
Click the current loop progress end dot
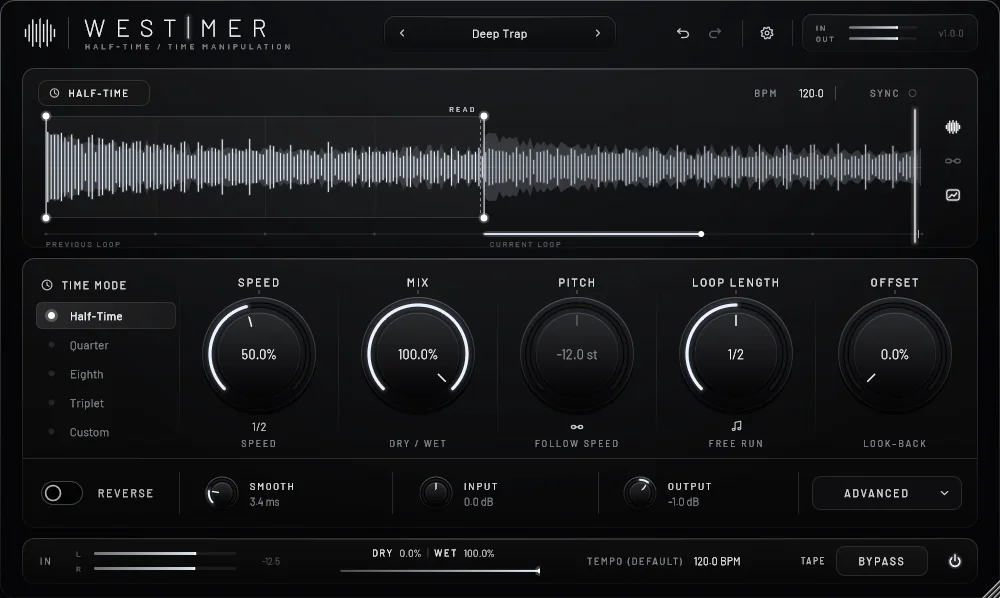(x=701, y=234)
